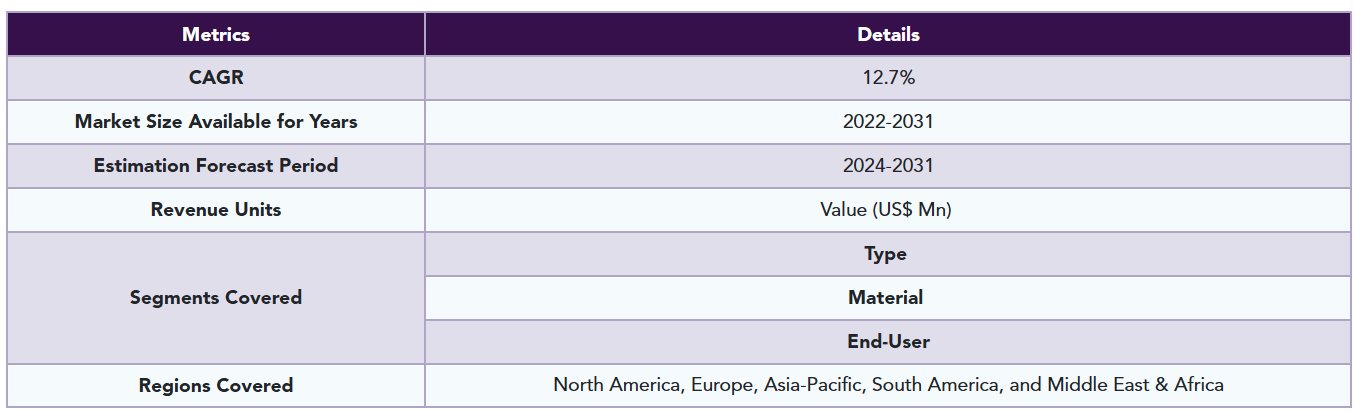The width and height of the screenshot is (1354, 412).
Task: Select the Revenue Units label
Action: (x=216, y=210)
